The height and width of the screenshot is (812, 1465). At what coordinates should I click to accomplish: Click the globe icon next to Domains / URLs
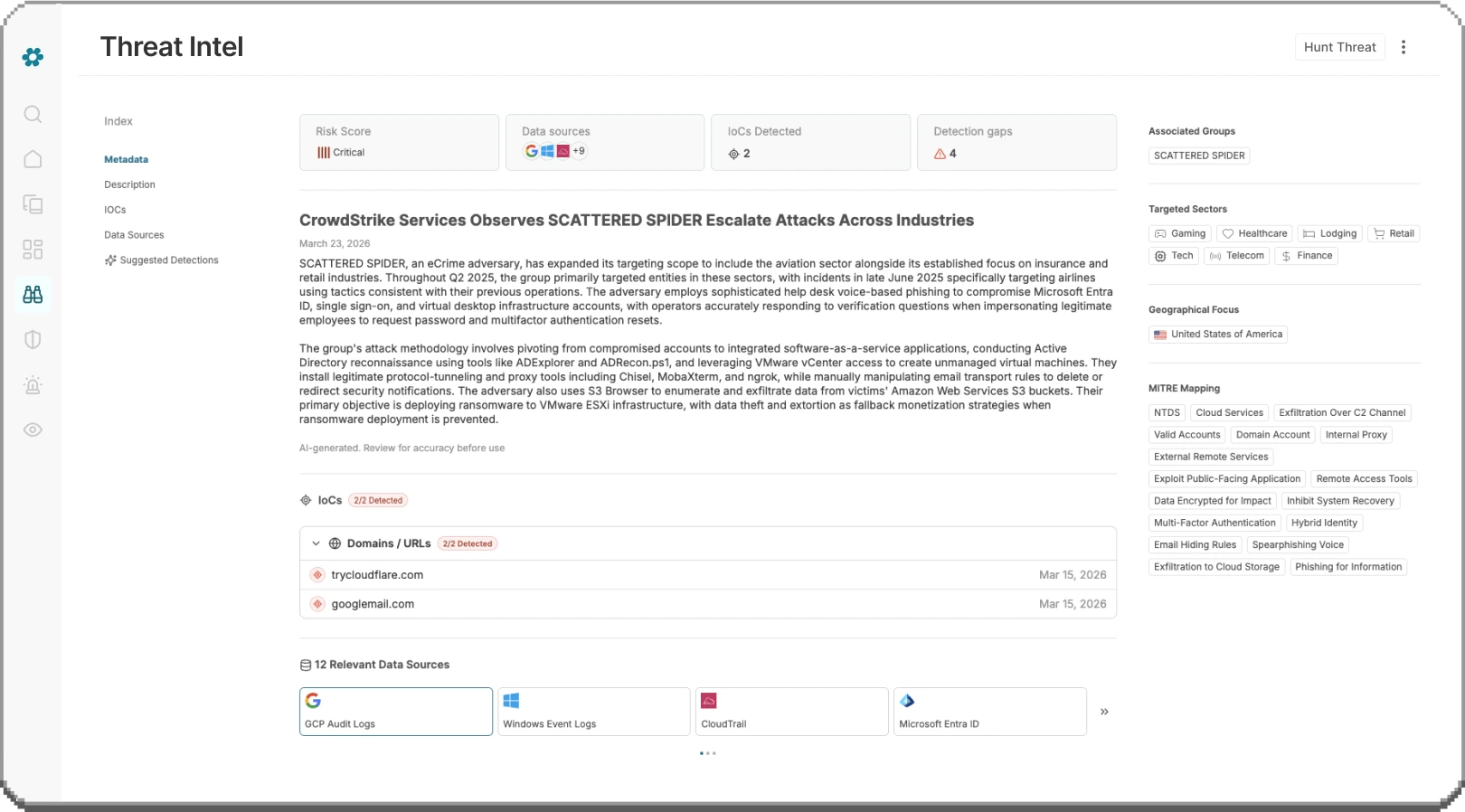(x=335, y=543)
